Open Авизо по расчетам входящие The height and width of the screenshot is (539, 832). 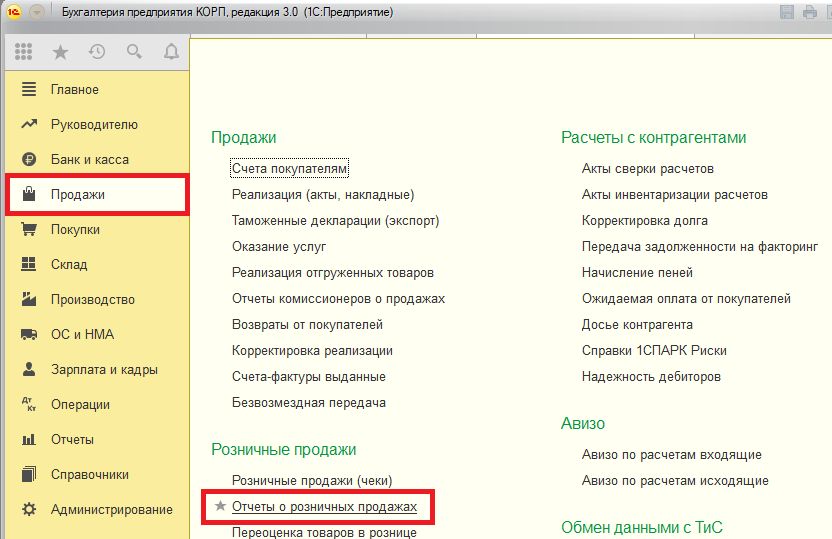(x=672, y=455)
